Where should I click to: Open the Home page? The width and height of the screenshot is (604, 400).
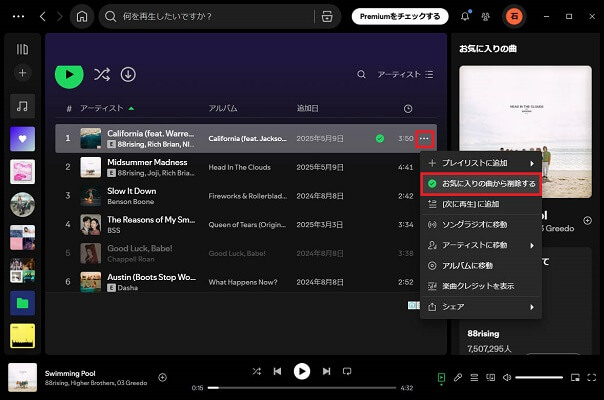(x=82, y=17)
